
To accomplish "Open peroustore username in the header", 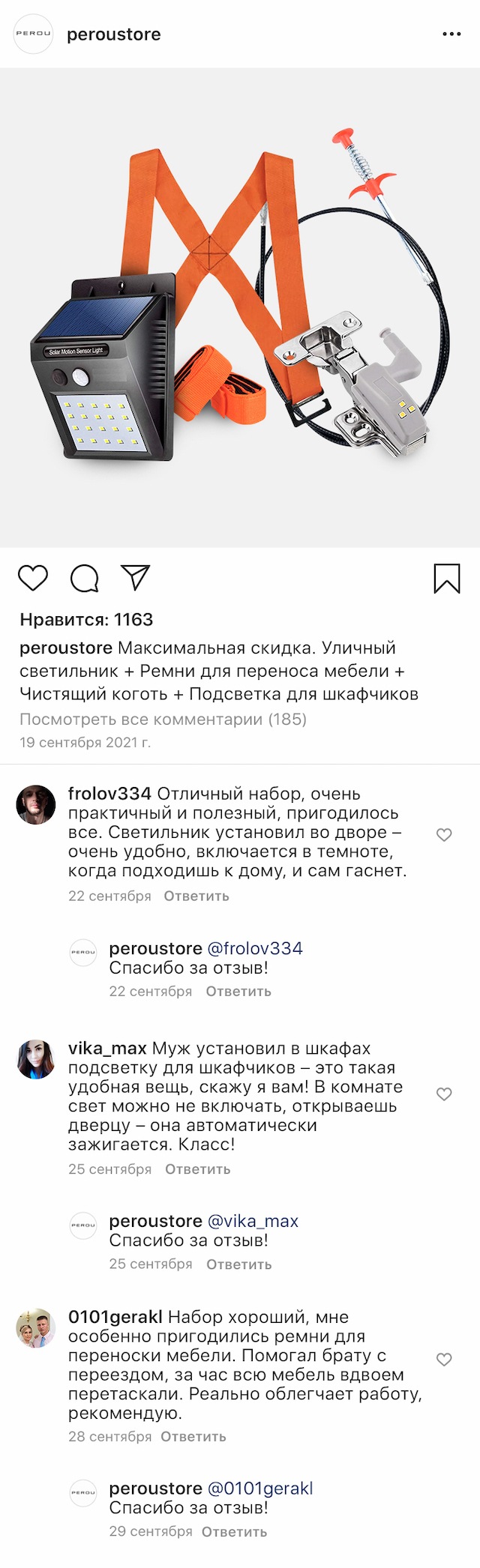I will 114,34.
